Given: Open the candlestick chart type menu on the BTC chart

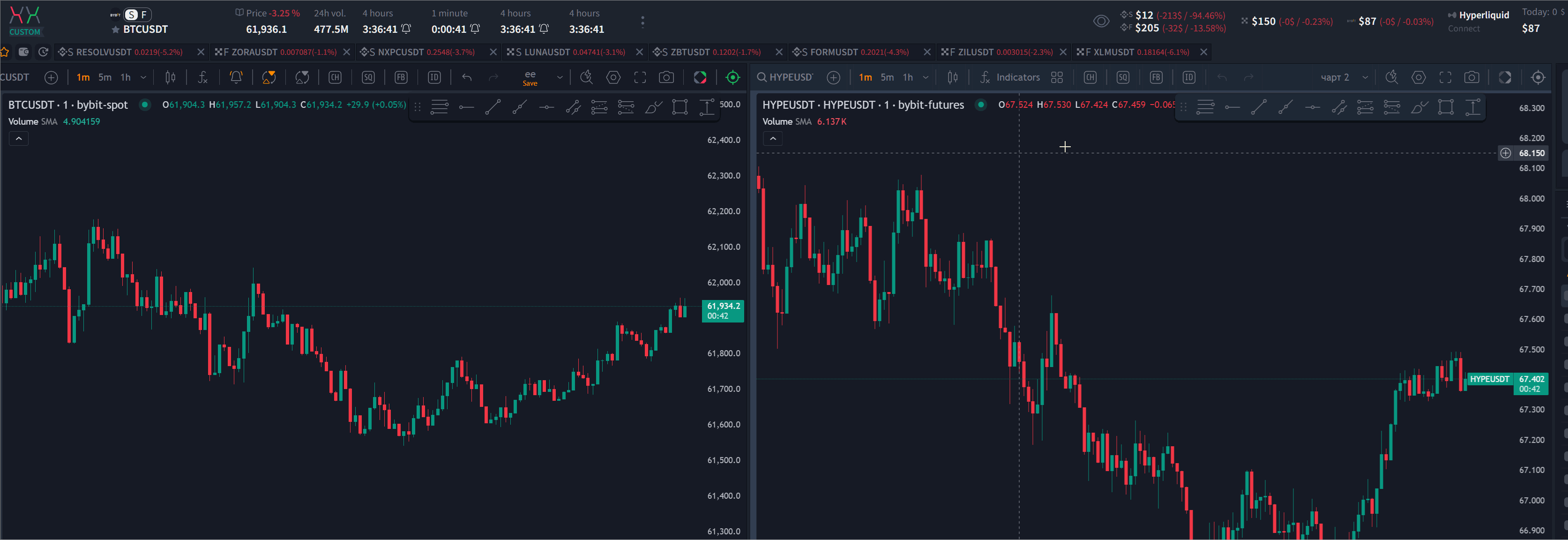Looking at the screenshot, I should point(171,77).
